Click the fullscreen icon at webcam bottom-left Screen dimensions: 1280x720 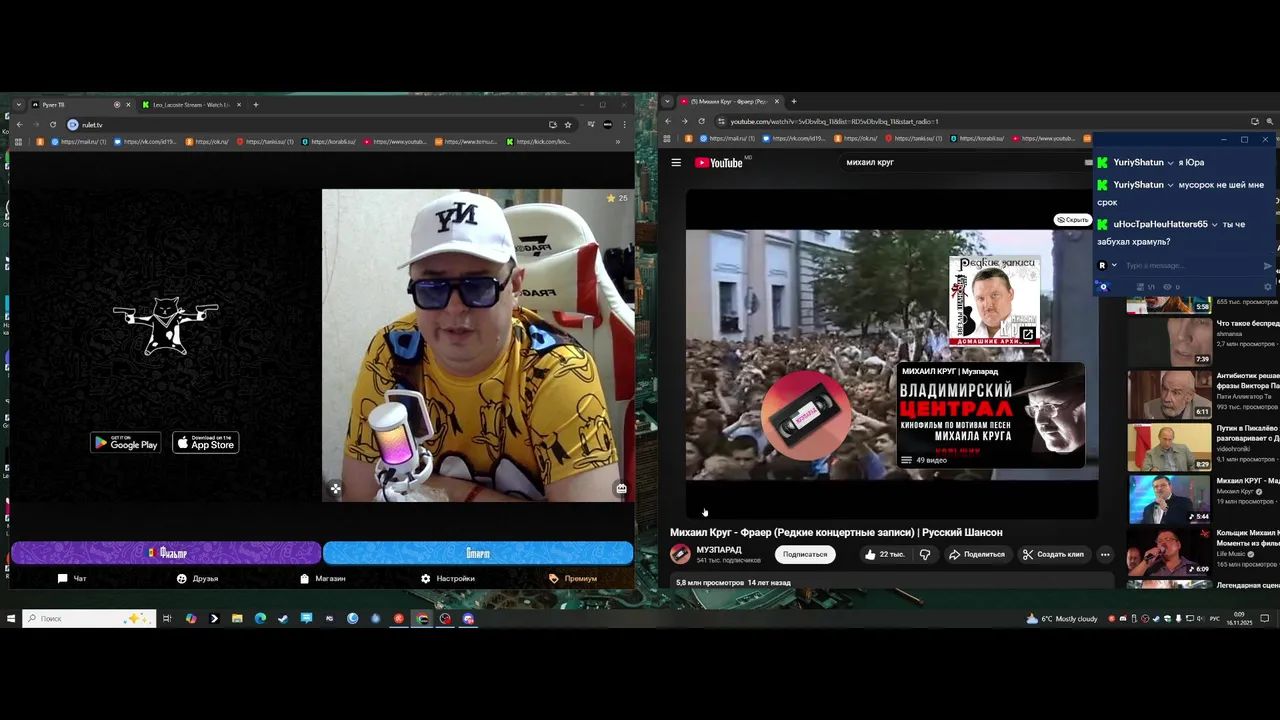[335, 489]
